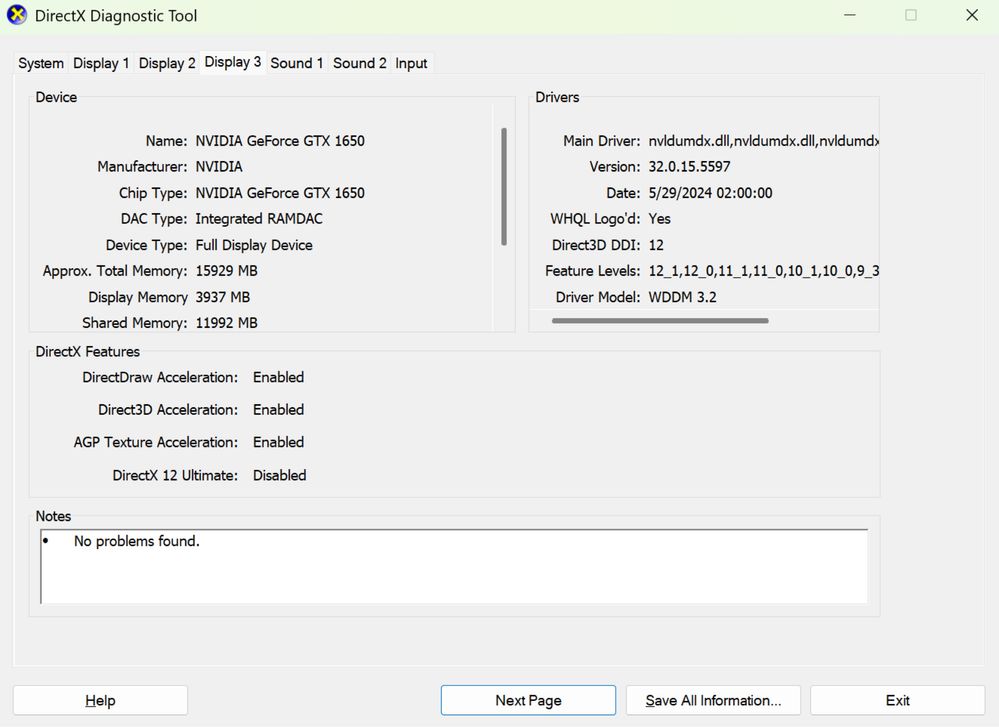The width and height of the screenshot is (999, 727).
Task: Click the Direct3D Acceleration Enabled value
Action: coord(278,410)
